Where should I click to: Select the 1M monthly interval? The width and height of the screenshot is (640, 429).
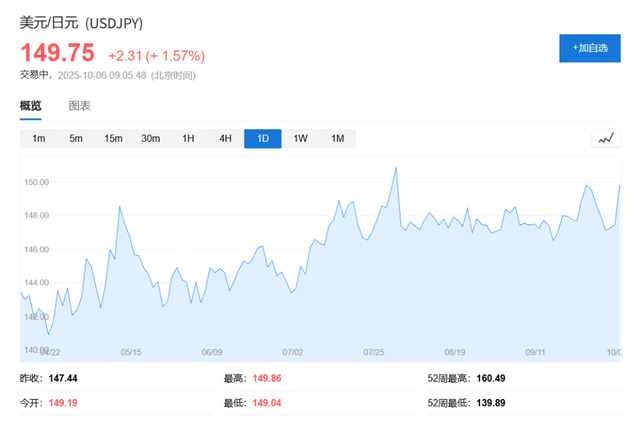point(337,139)
